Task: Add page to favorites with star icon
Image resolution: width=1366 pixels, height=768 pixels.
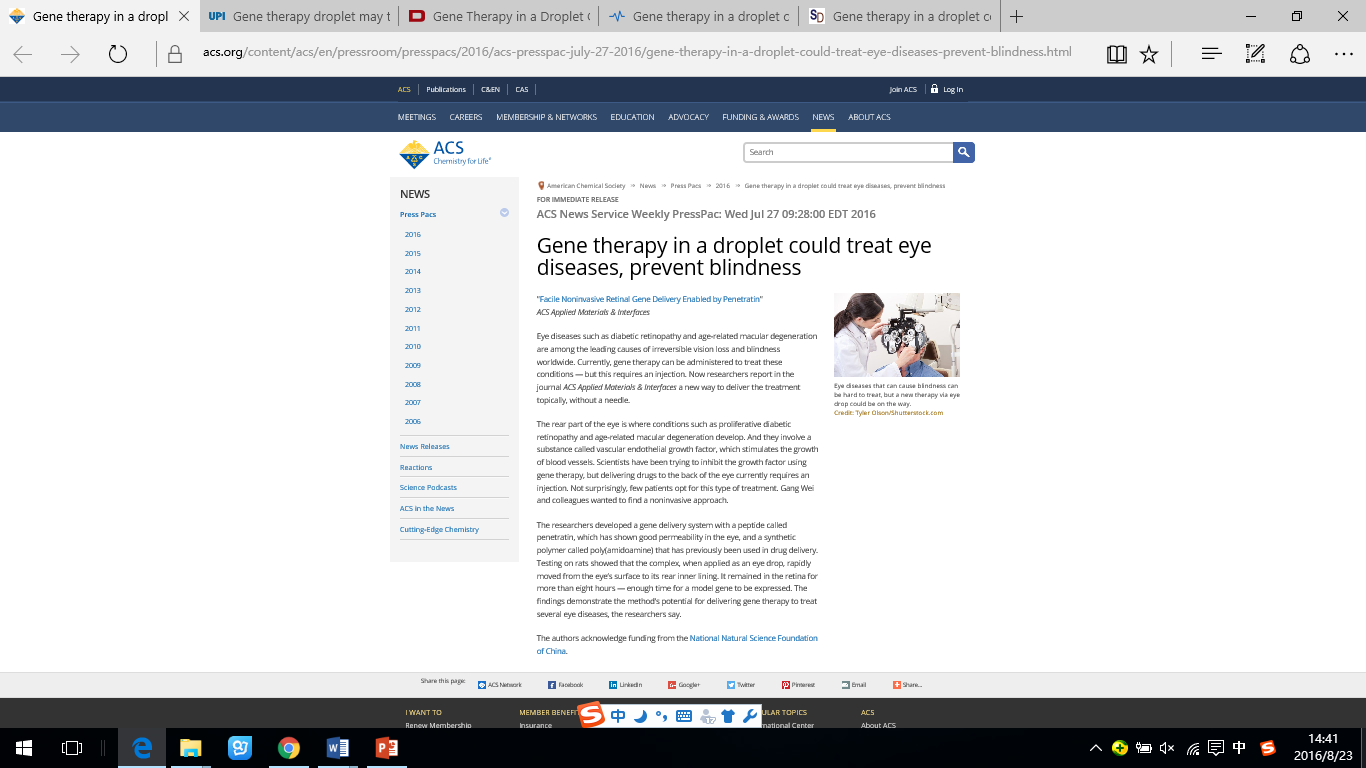Action: (1149, 55)
